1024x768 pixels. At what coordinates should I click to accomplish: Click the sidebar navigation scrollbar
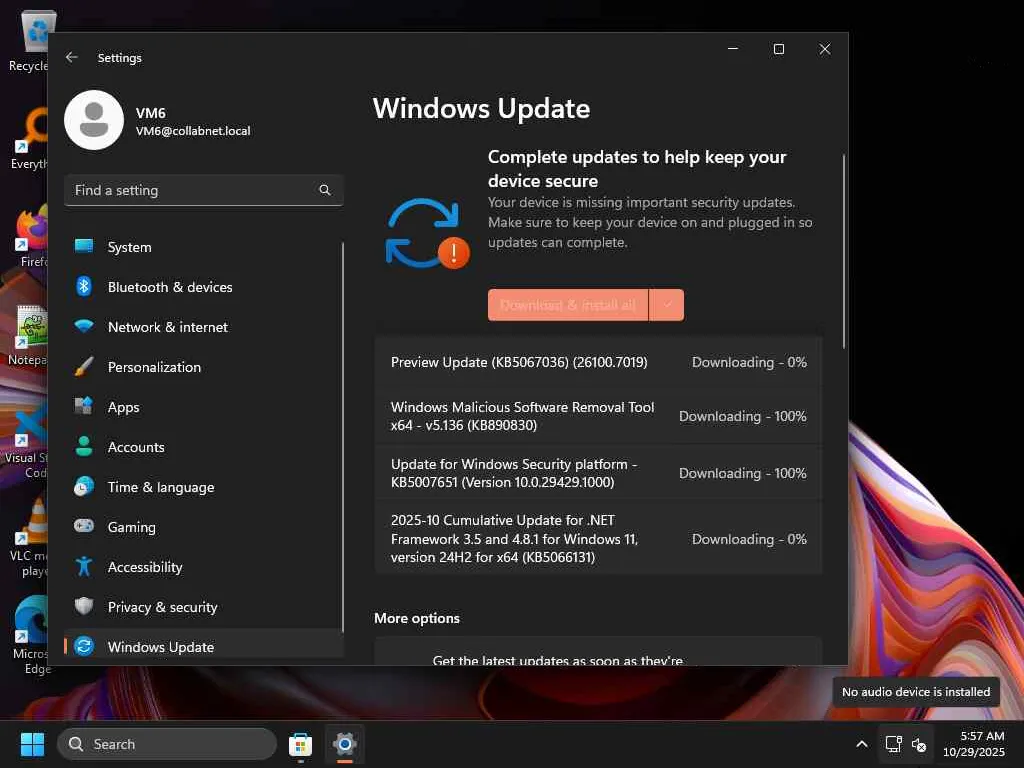pos(342,436)
